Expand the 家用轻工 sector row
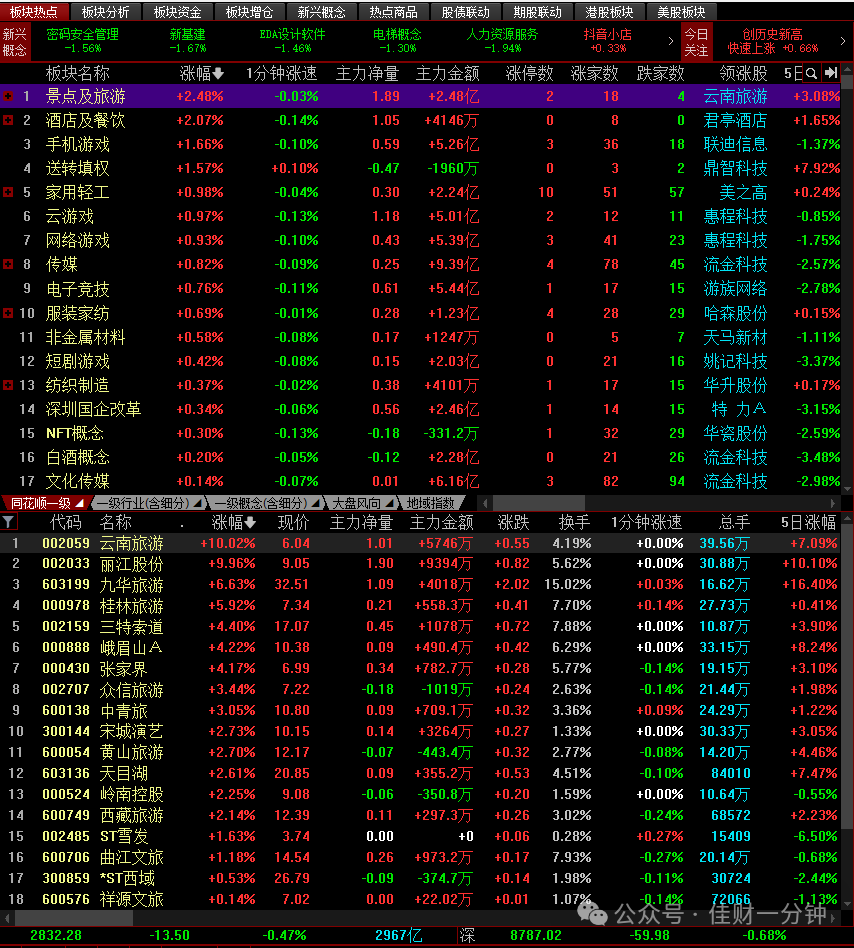This screenshot has height=948, width=854. 8,192
